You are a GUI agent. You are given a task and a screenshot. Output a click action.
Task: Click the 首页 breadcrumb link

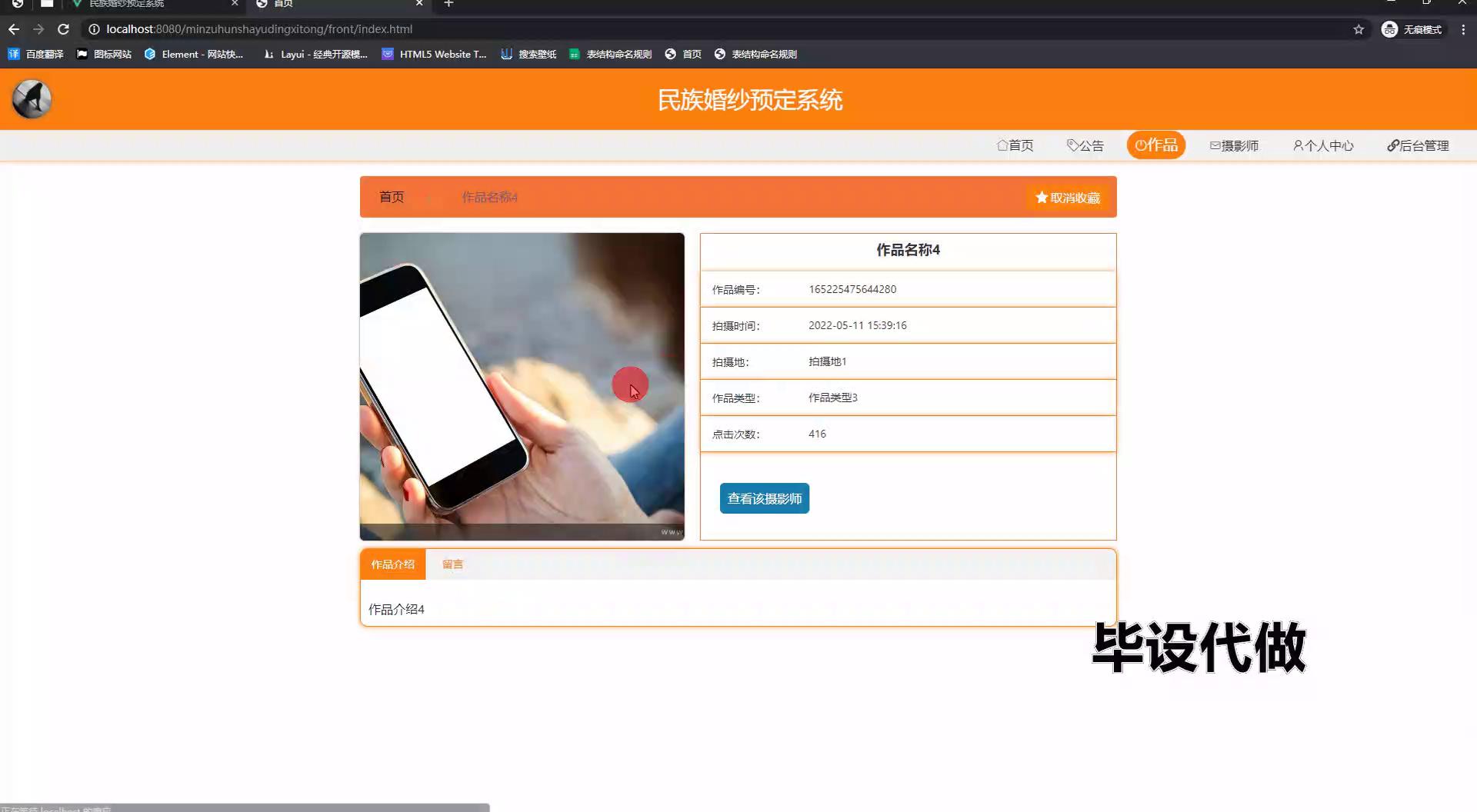click(391, 197)
